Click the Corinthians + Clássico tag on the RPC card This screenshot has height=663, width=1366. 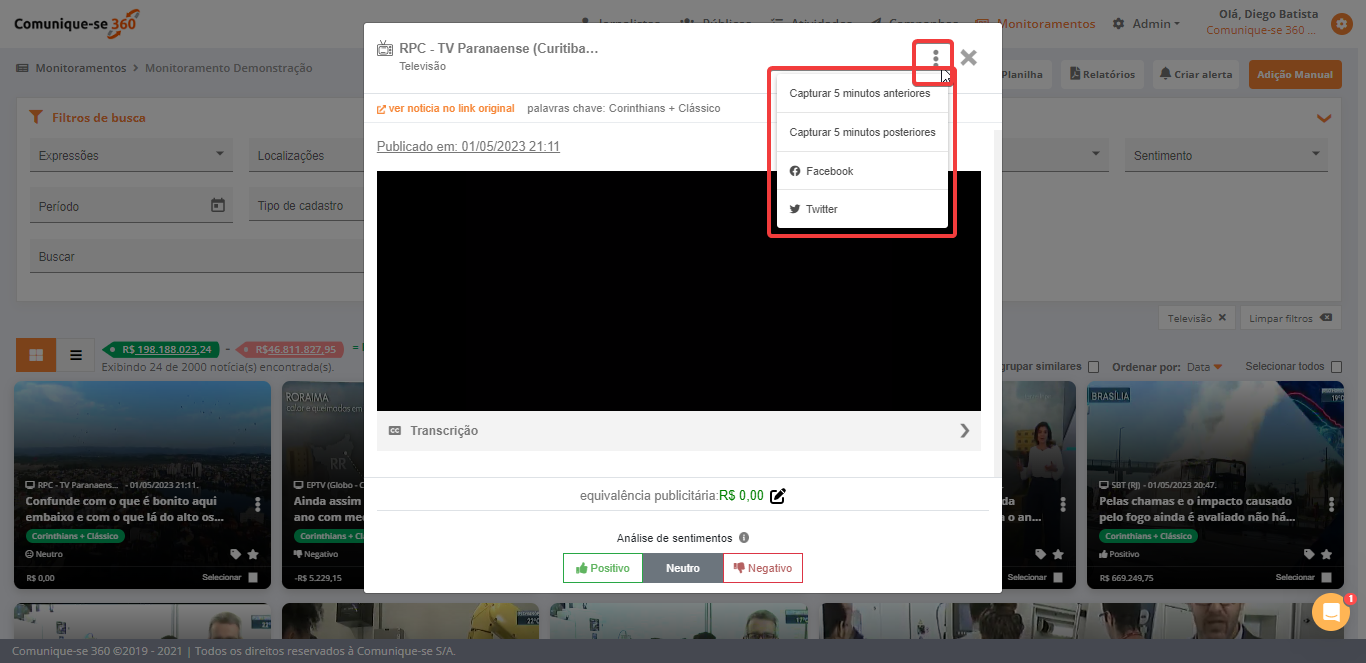point(73,536)
